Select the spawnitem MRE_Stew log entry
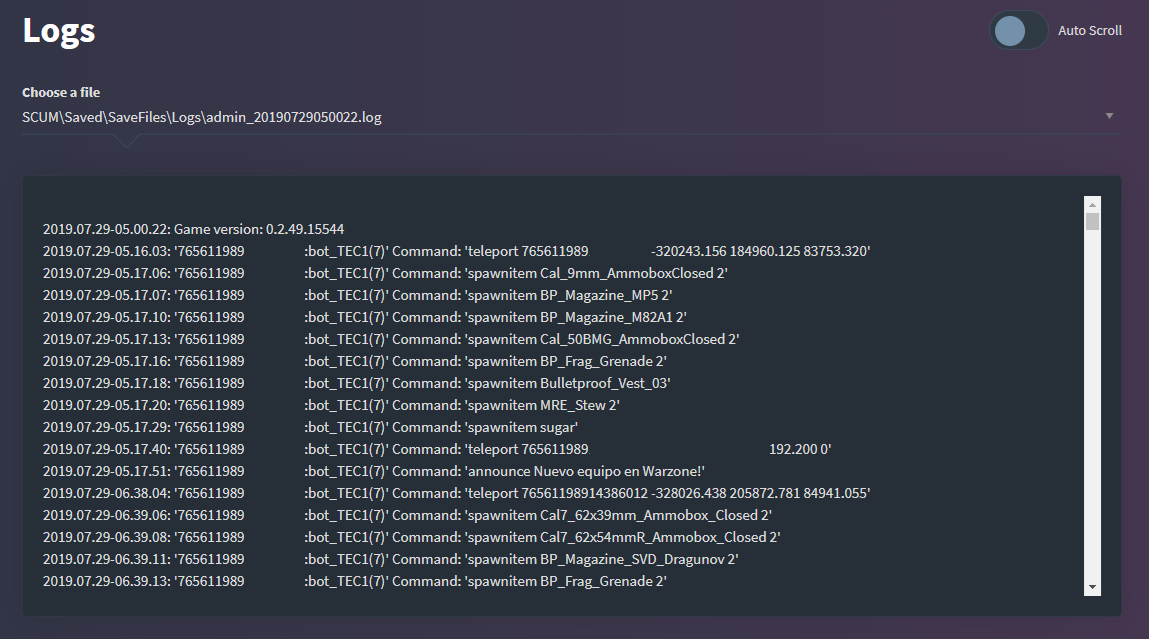The image size is (1149, 639). [543, 405]
